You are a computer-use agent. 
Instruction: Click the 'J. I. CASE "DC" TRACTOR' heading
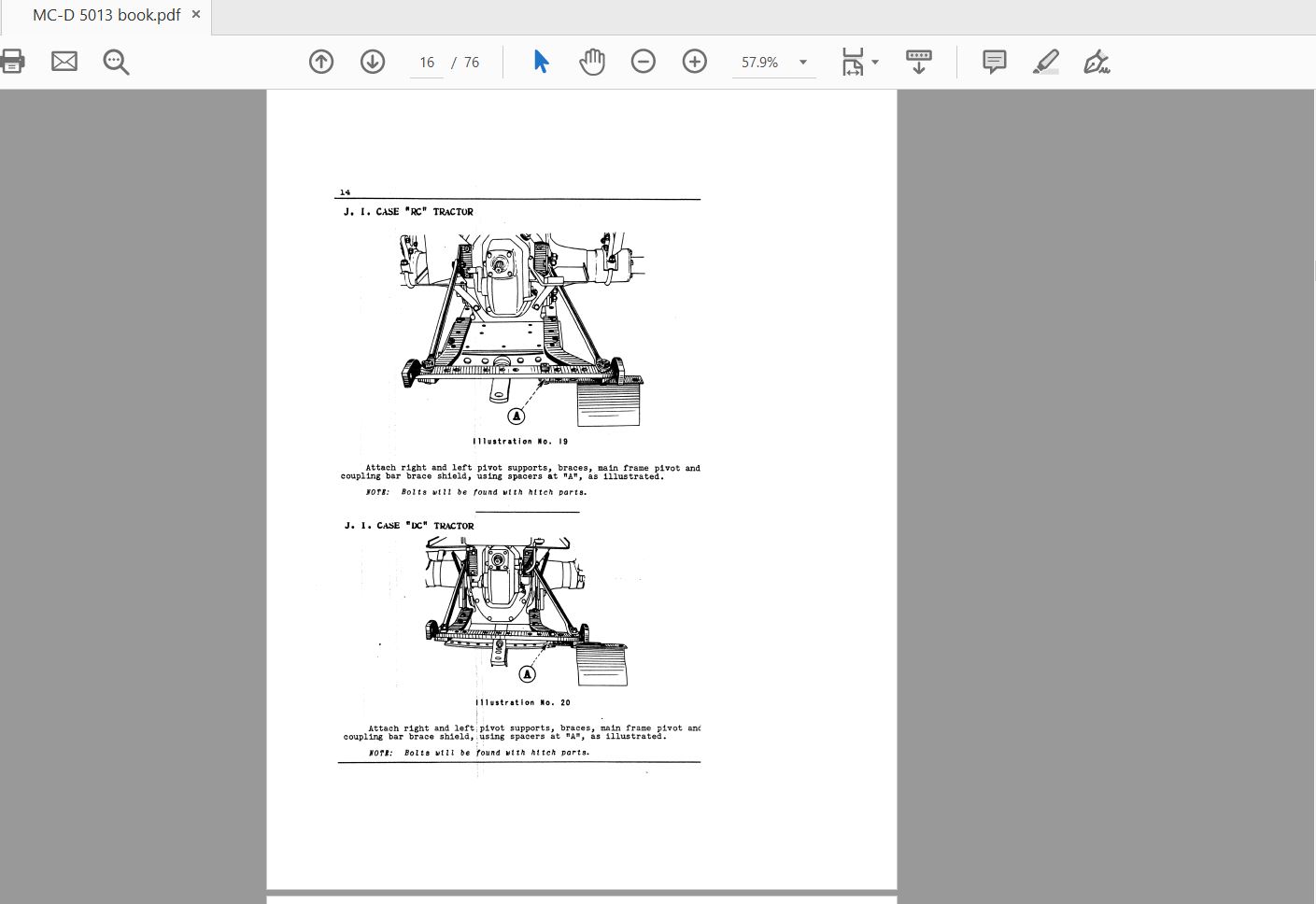[409, 526]
